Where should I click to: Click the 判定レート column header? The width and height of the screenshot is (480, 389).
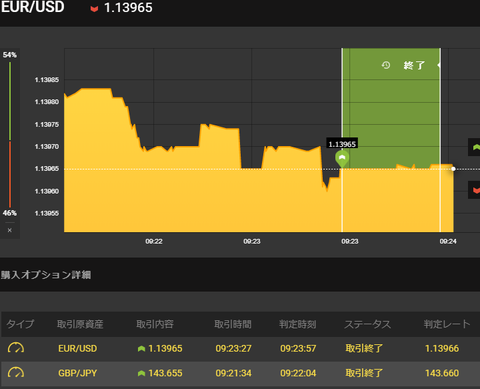[447, 324]
